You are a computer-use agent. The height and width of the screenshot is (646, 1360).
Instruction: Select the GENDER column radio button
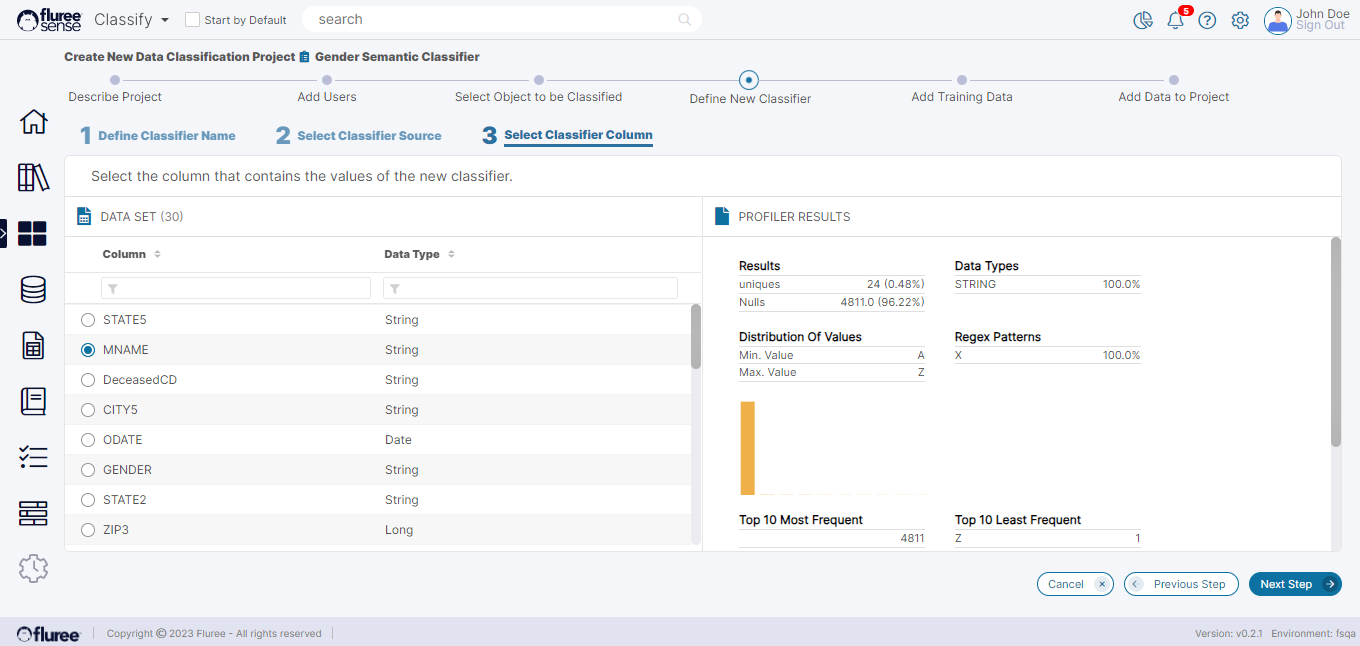tap(88, 470)
